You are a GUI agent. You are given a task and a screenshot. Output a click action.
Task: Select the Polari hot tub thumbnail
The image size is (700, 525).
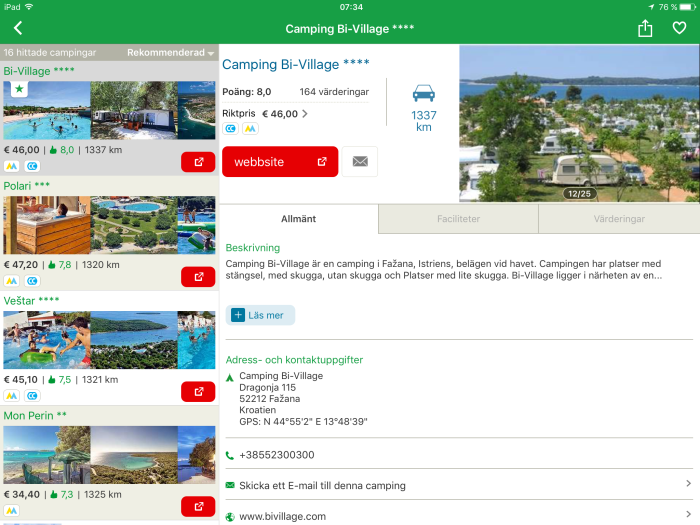click(47, 225)
